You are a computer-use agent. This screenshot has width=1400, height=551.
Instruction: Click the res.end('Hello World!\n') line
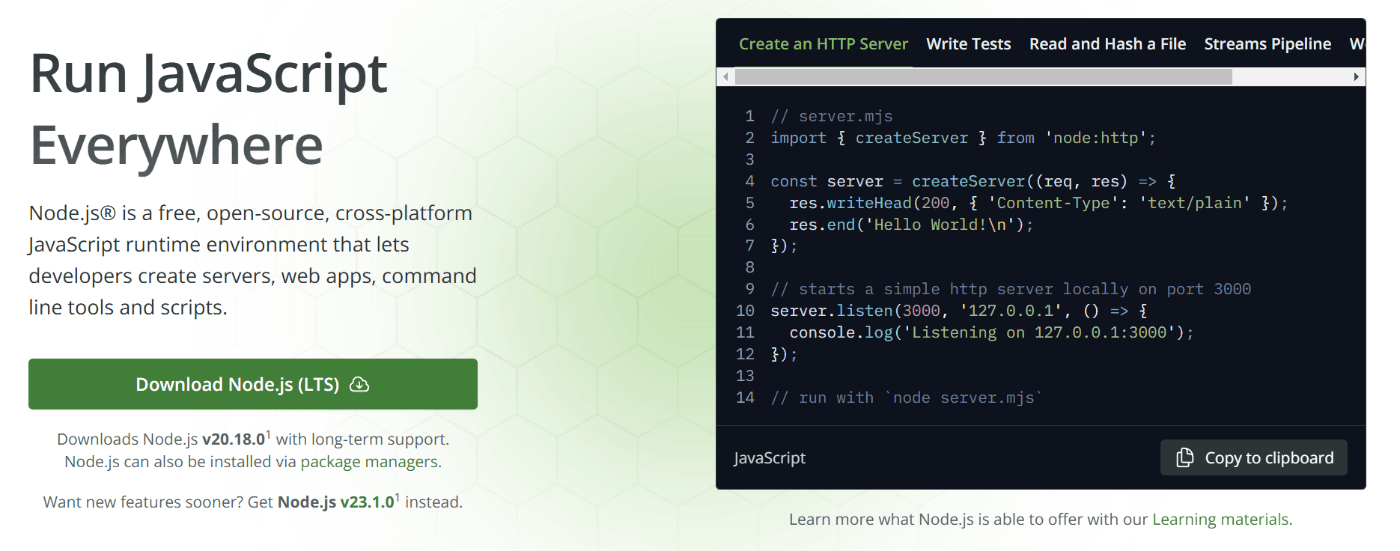[x=911, y=224]
